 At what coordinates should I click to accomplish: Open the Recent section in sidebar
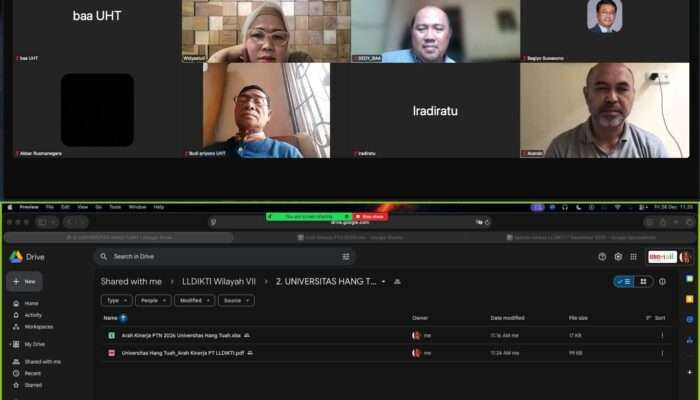(33, 373)
